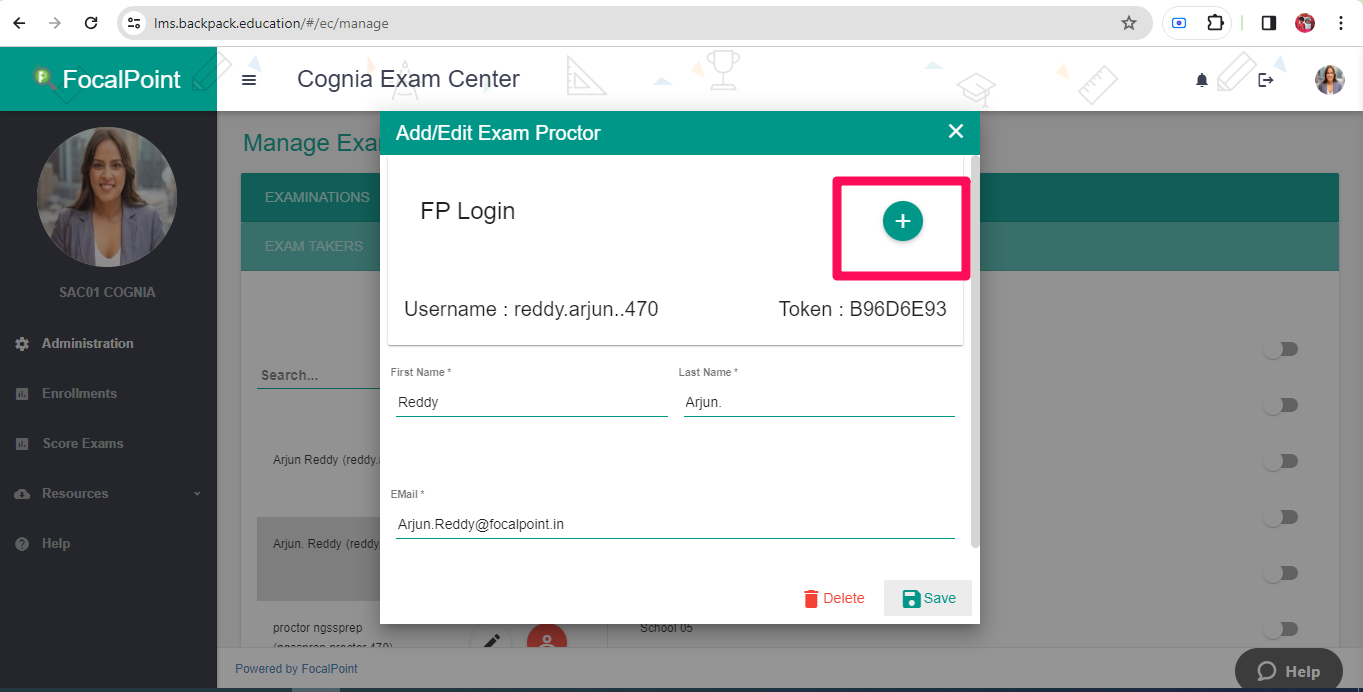Open the hamburger navigation menu
The image size is (1363, 692).
point(249,80)
